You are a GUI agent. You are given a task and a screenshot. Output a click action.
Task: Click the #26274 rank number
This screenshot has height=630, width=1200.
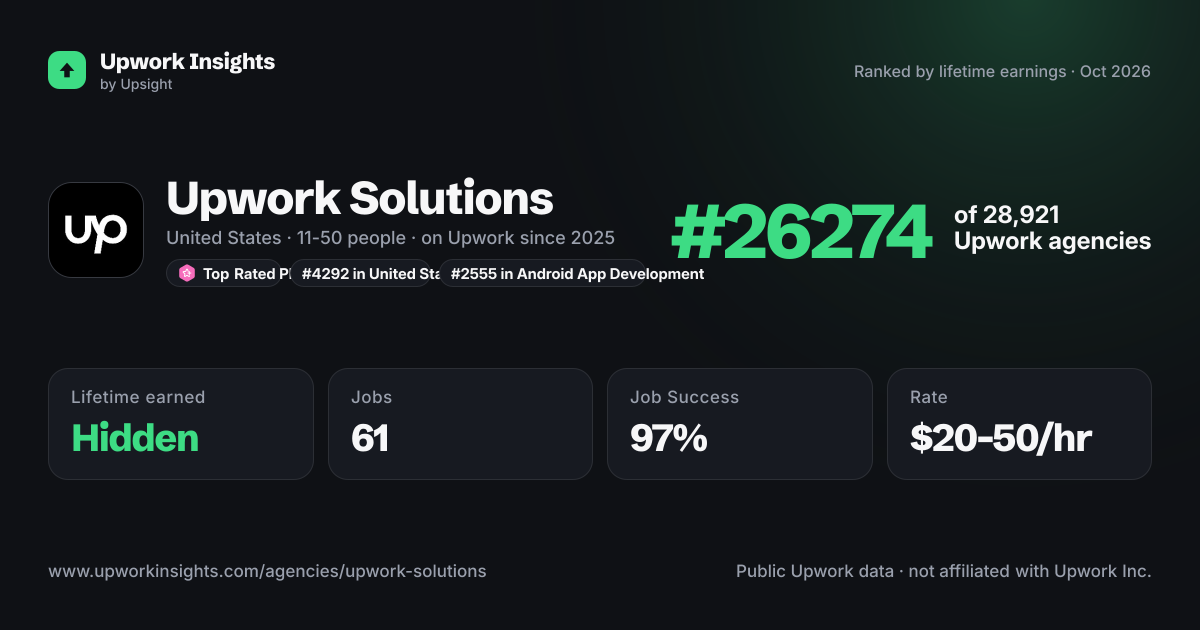tap(801, 231)
